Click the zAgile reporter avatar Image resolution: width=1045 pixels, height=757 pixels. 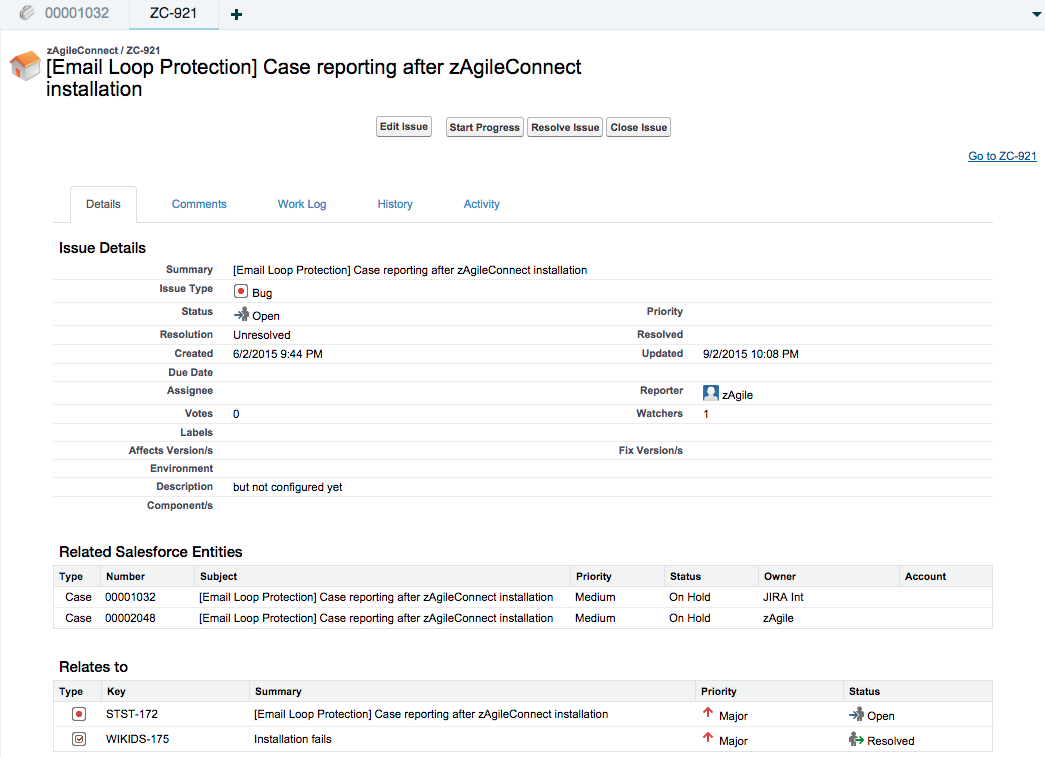click(x=710, y=393)
